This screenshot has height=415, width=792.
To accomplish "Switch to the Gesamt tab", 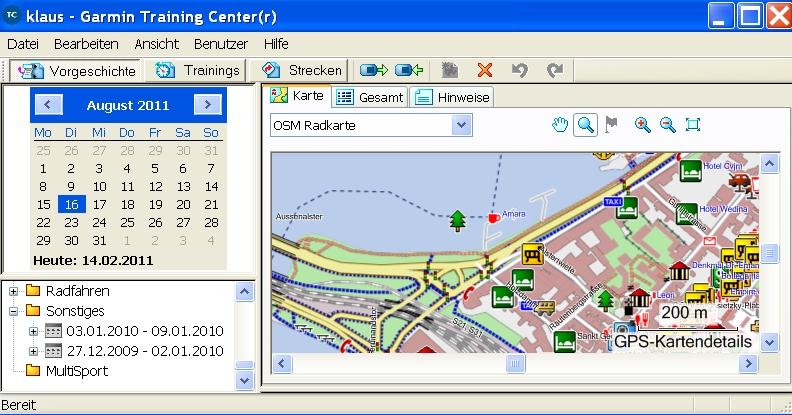I will point(370,97).
